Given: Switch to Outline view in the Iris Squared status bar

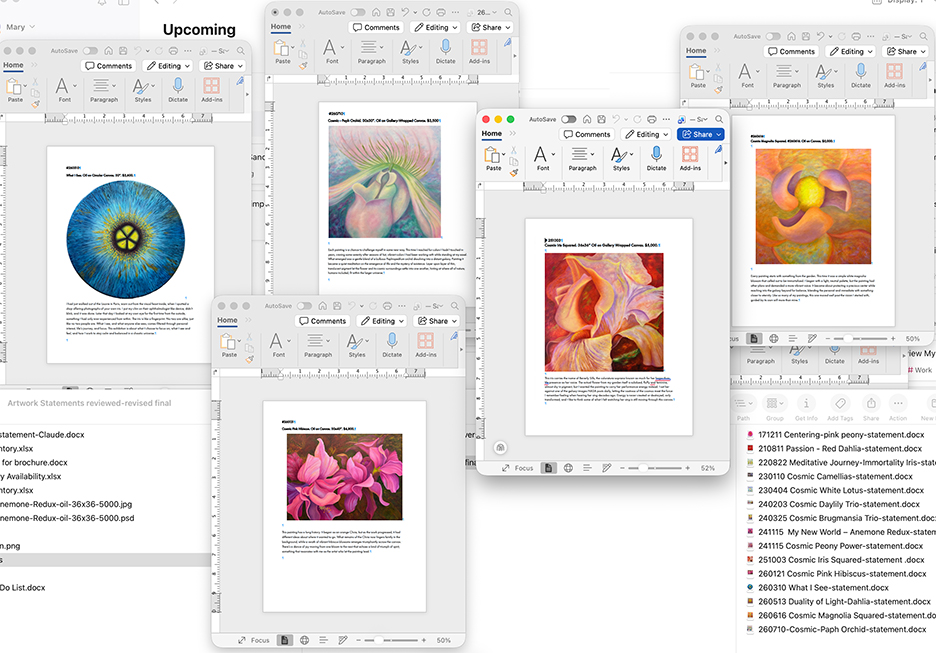Looking at the screenshot, I should click(x=587, y=468).
